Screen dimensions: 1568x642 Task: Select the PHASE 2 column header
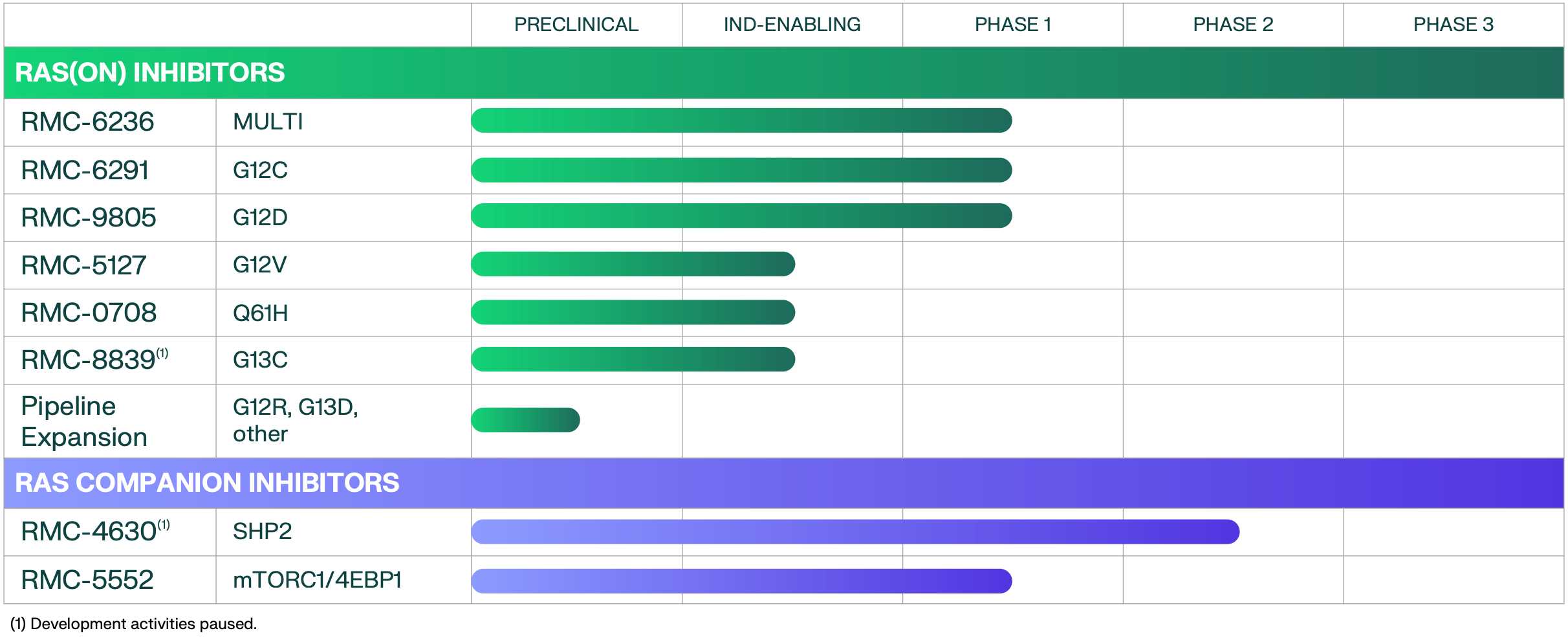(1232, 25)
